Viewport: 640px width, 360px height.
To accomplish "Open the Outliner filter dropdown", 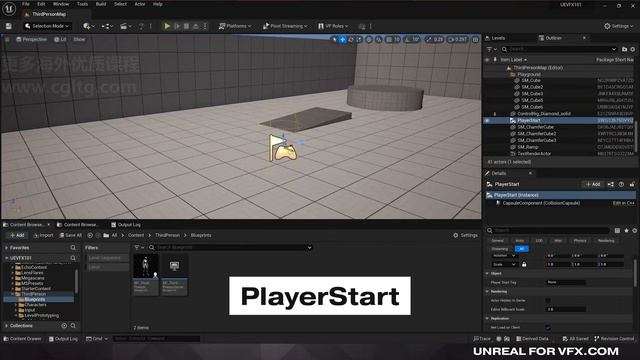I will [491, 49].
